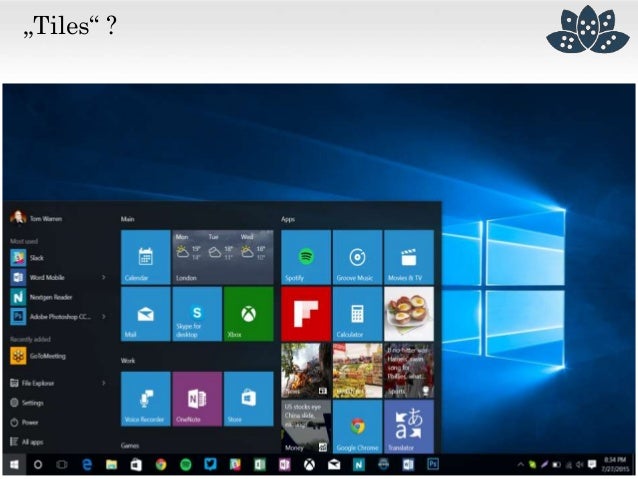Launch Slack from Most used list

[x=27, y=258]
